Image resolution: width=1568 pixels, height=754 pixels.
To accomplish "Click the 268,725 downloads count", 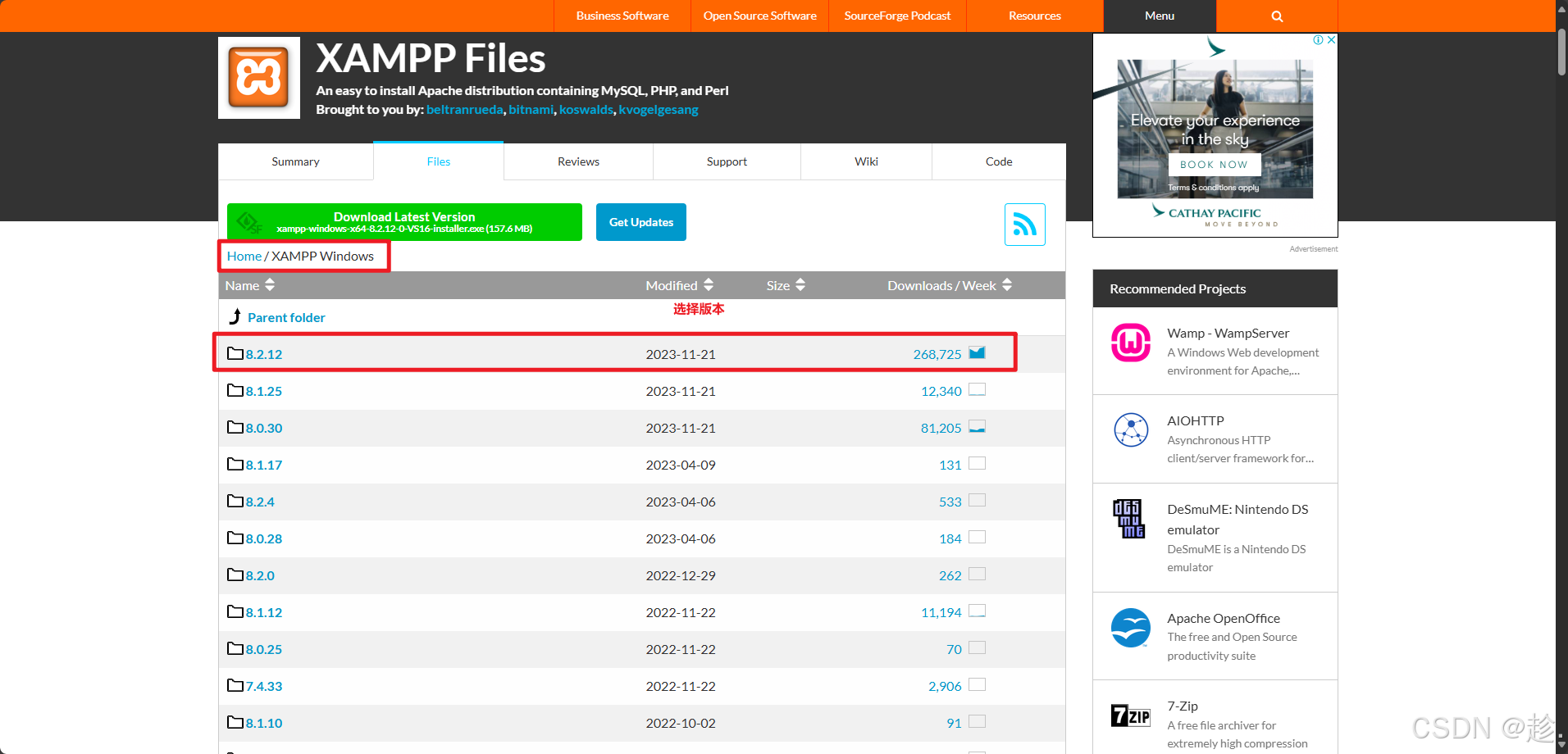I will pos(937,354).
